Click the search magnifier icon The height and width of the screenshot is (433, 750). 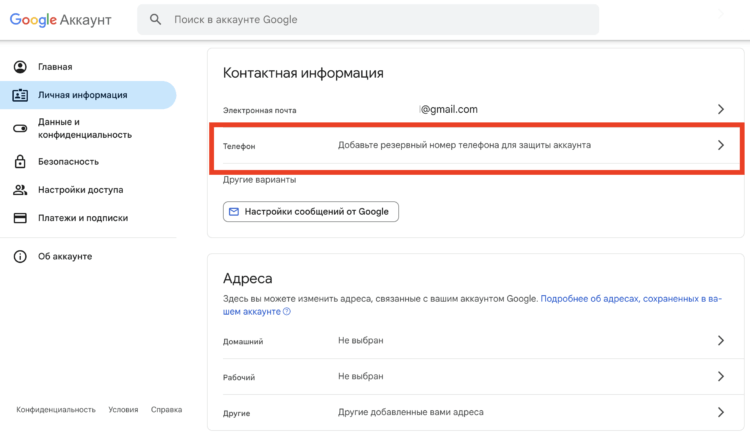point(155,20)
